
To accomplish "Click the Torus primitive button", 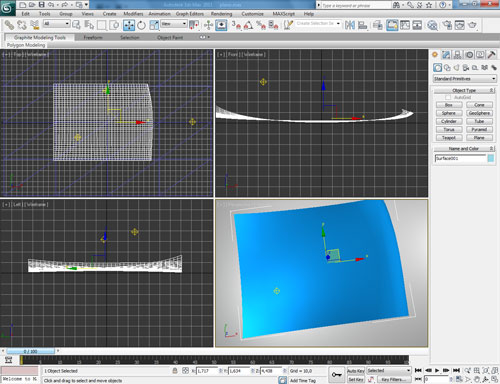I will [x=449, y=129].
